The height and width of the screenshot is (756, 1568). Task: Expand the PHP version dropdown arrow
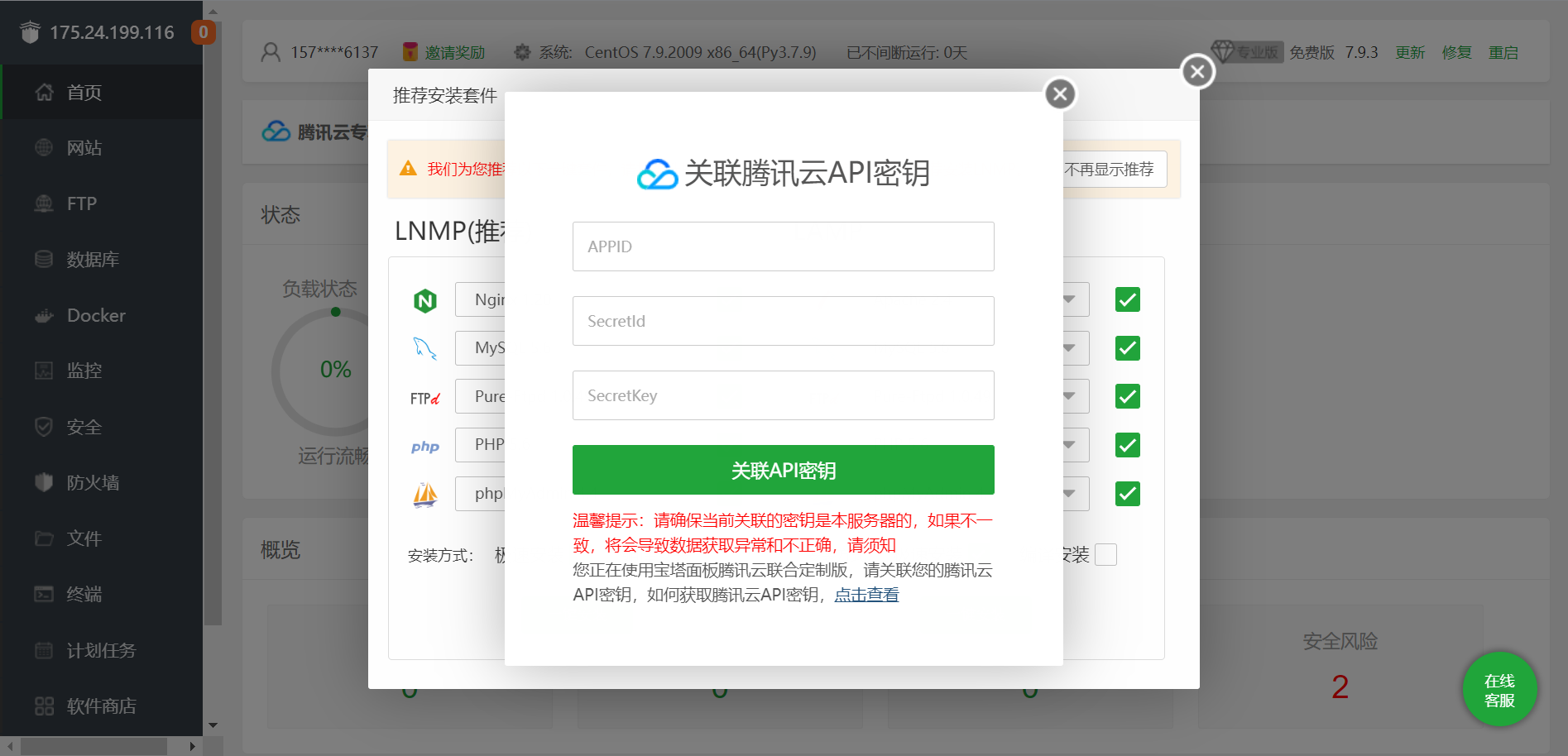click(1070, 445)
